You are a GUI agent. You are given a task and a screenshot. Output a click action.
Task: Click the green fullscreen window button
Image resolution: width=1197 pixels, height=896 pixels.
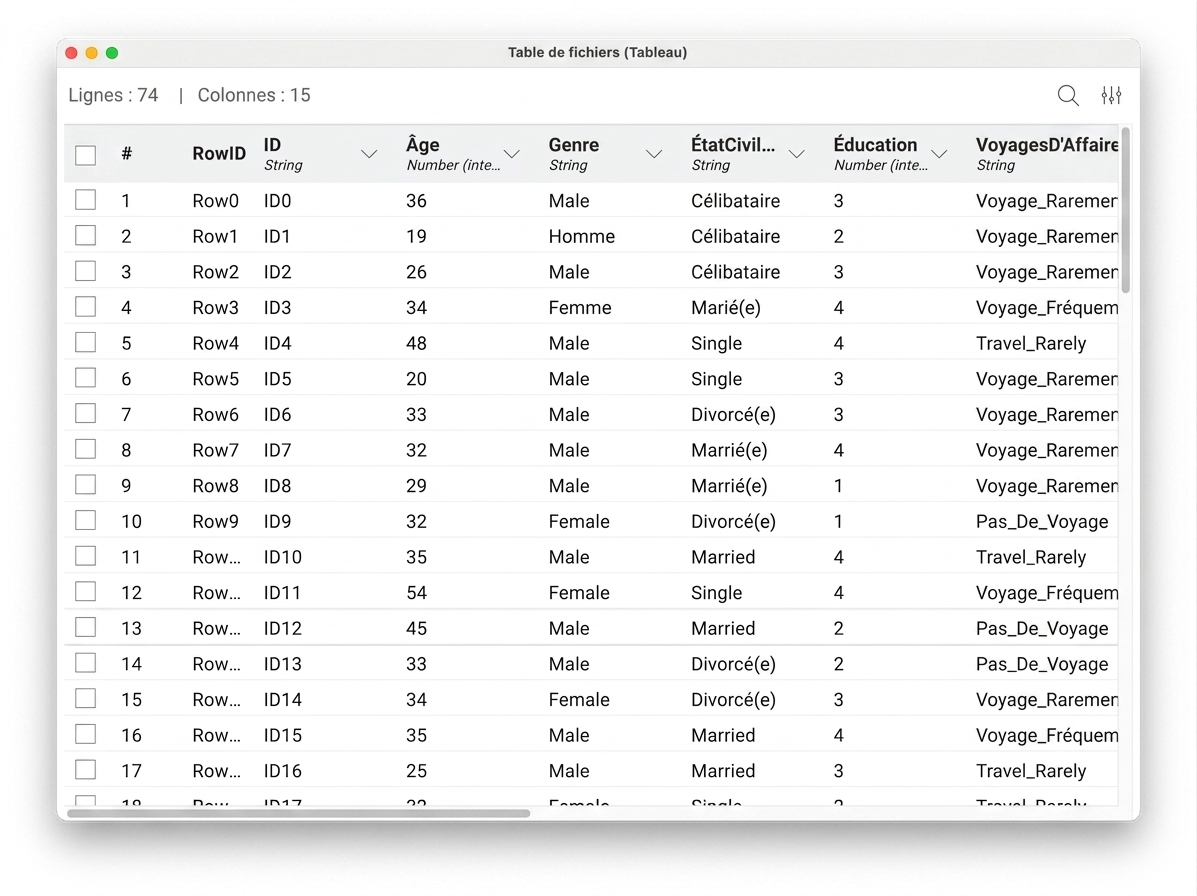pyautogui.click(x=112, y=53)
